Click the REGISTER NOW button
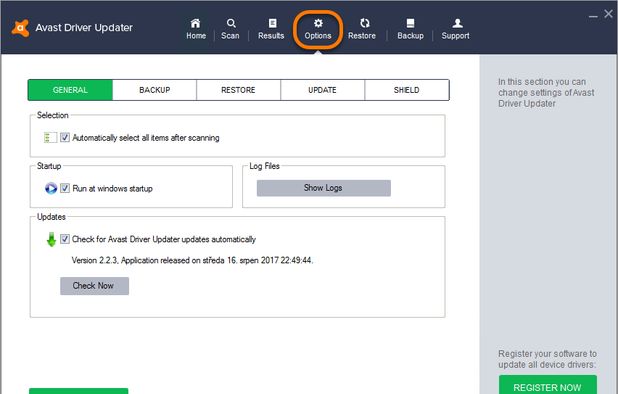The width and height of the screenshot is (618, 394). pyautogui.click(x=548, y=385)
